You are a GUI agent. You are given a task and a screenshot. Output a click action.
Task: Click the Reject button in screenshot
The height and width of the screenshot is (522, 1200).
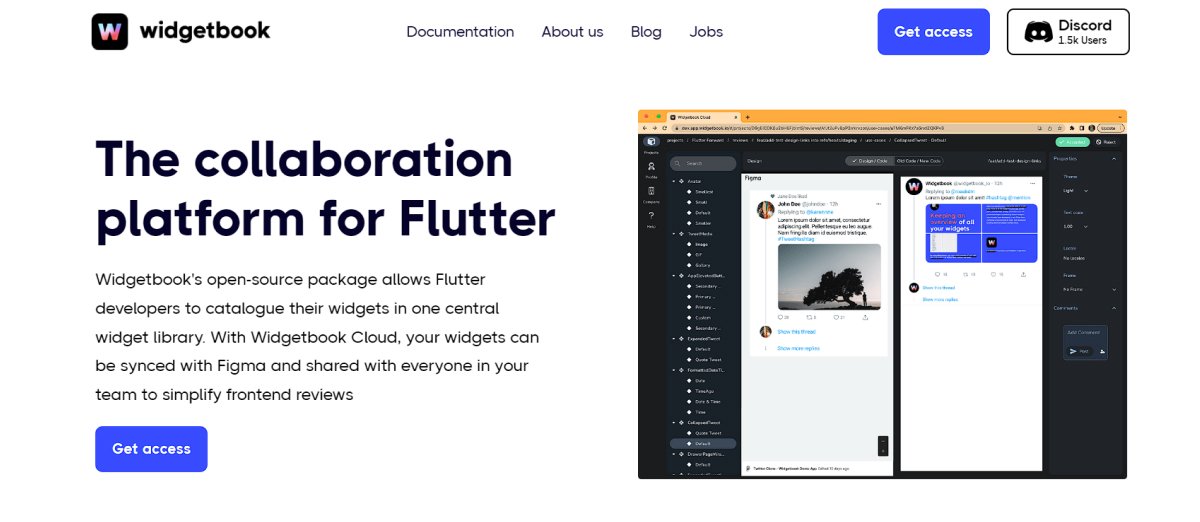pyautogui.click(x=1106, y=142)
